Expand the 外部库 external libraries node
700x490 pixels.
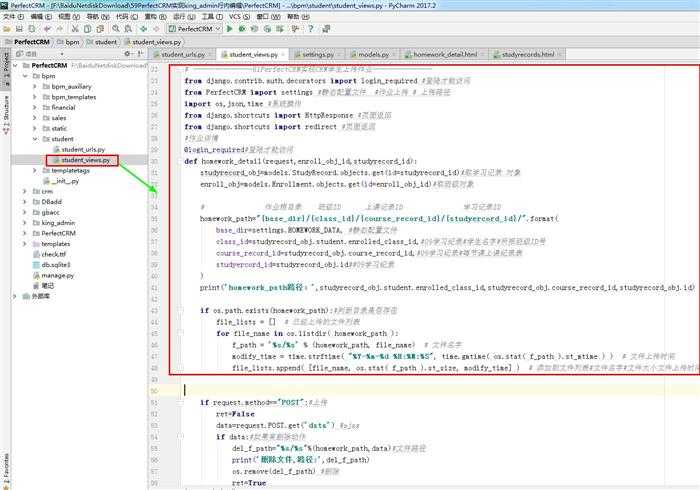[15, 296]
